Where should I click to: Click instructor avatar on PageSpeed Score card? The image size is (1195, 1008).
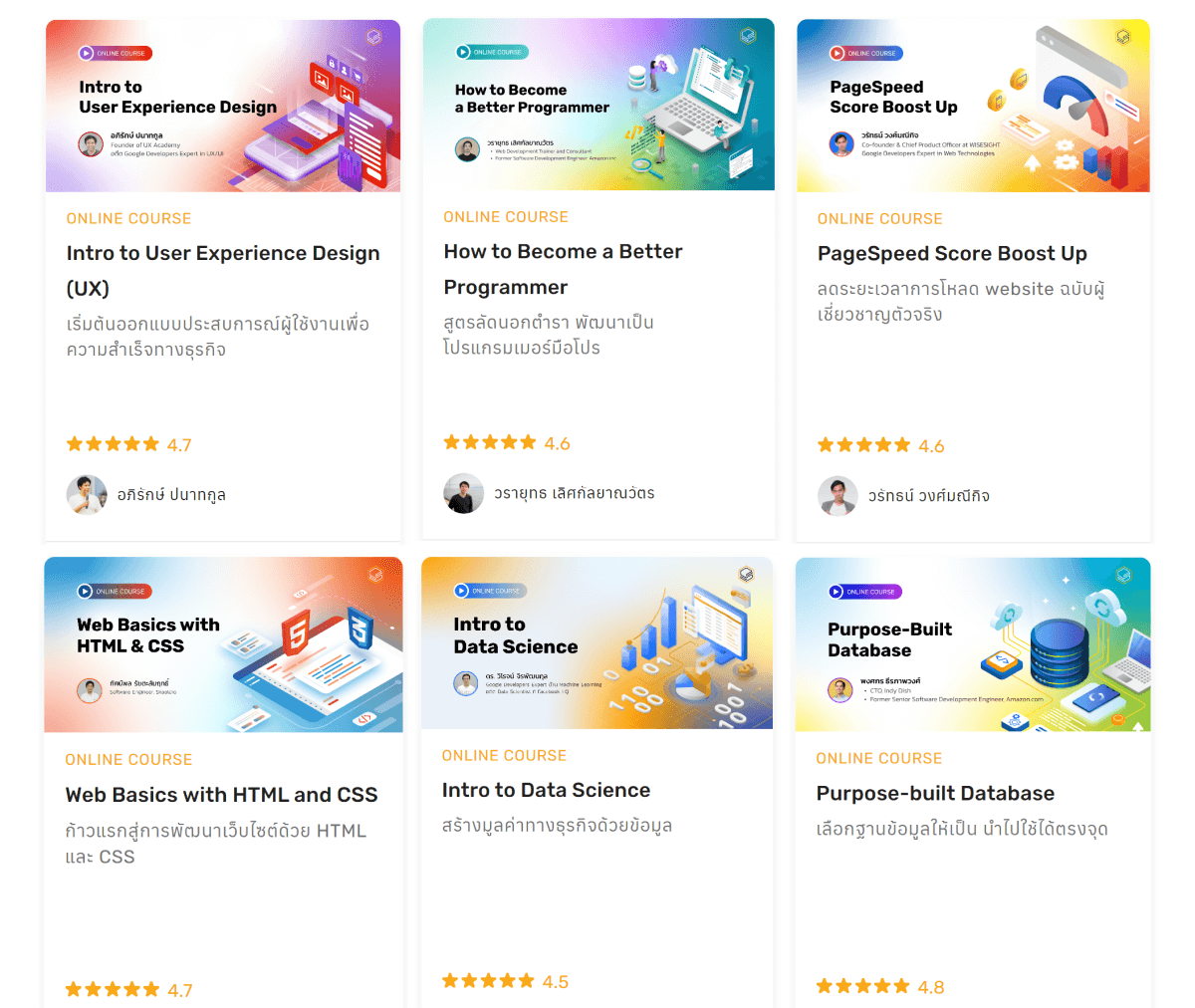coord(837,496)
